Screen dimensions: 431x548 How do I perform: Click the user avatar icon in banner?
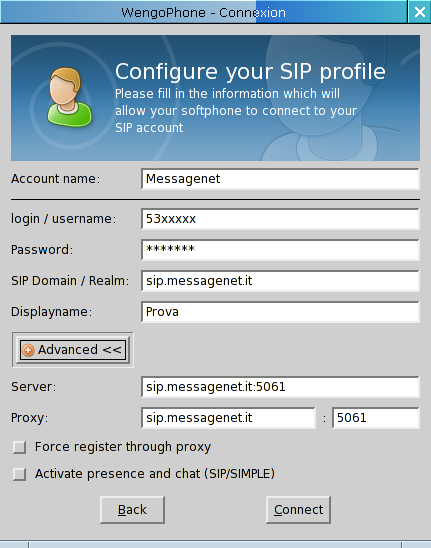[70, 97]
